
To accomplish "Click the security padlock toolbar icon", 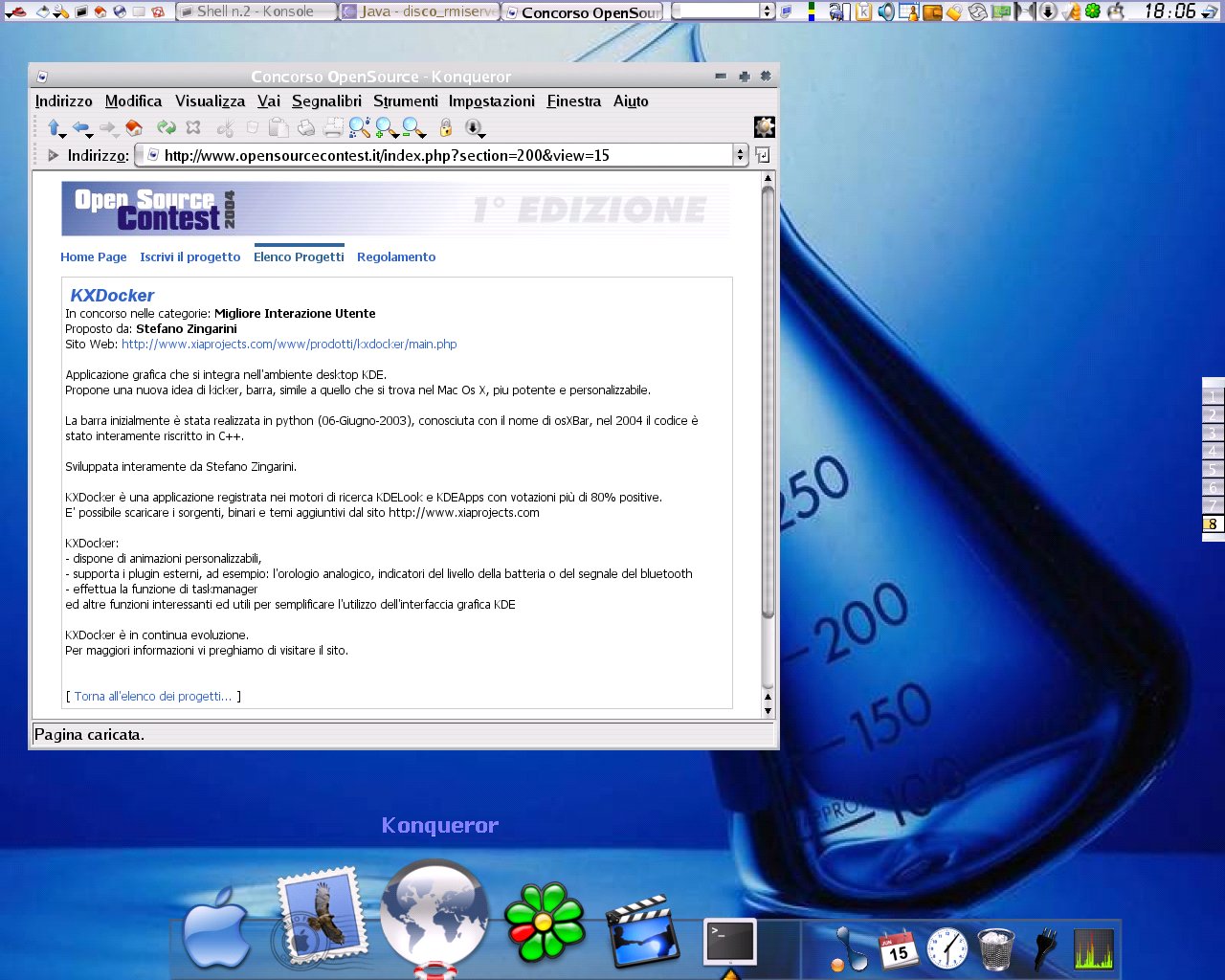I will tap(445, 127).
